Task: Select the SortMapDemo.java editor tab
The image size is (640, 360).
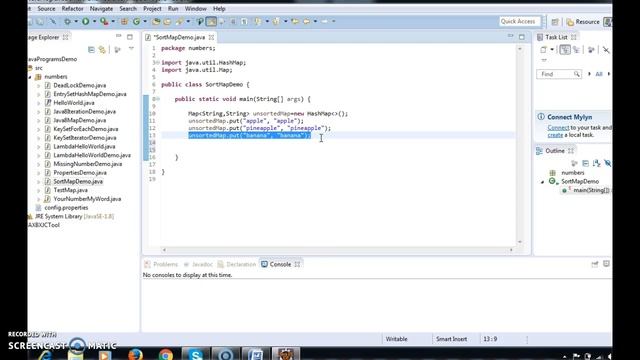Action: [x=179, y=37]
